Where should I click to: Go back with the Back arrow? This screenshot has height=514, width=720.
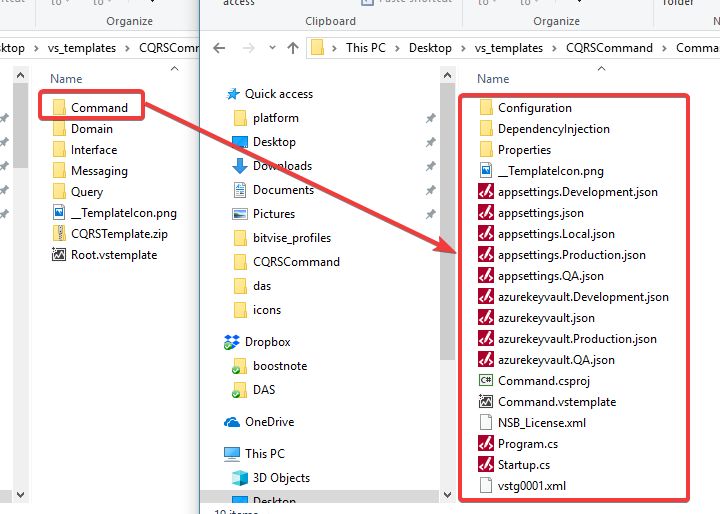219,48
